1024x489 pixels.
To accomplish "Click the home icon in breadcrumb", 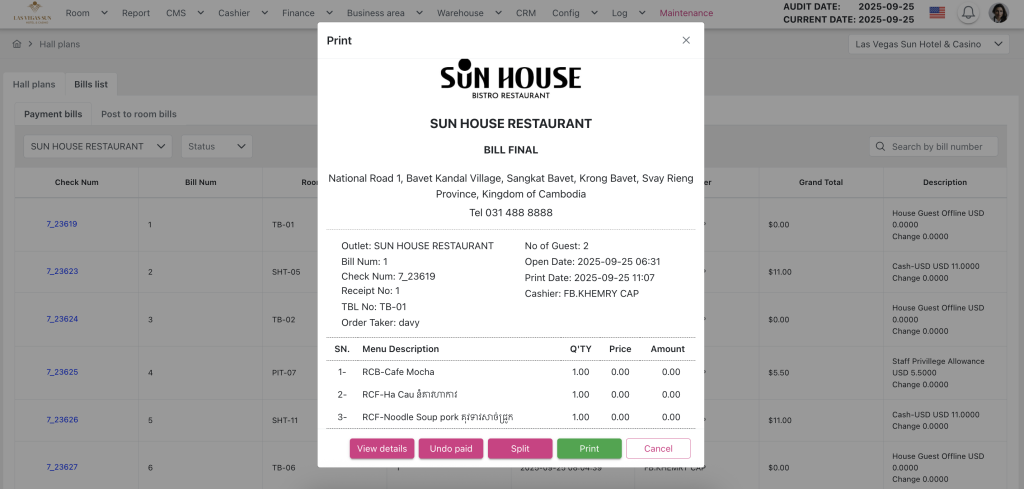I will tap(17, 44).
